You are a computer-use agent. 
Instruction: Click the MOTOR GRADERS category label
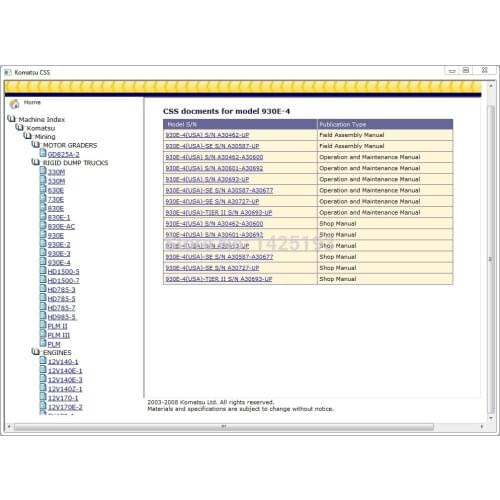coord(70,145)
